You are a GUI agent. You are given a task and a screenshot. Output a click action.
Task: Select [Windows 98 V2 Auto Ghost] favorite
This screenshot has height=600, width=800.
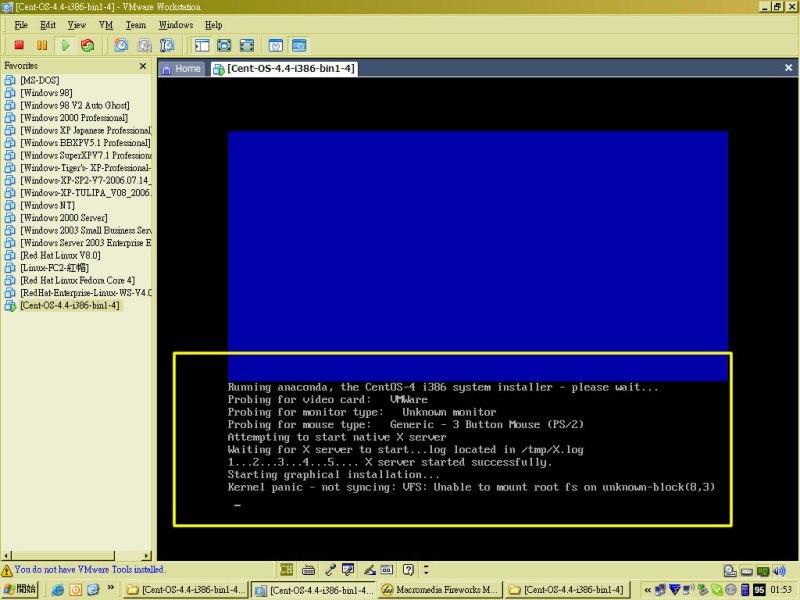[x=67, y=105]
